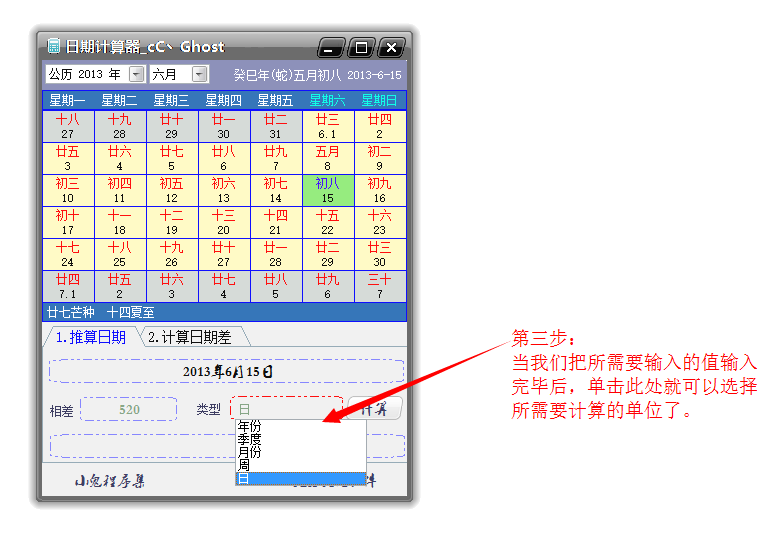Click the 计算 button
The image size is (771, 544).
point(375,408)
